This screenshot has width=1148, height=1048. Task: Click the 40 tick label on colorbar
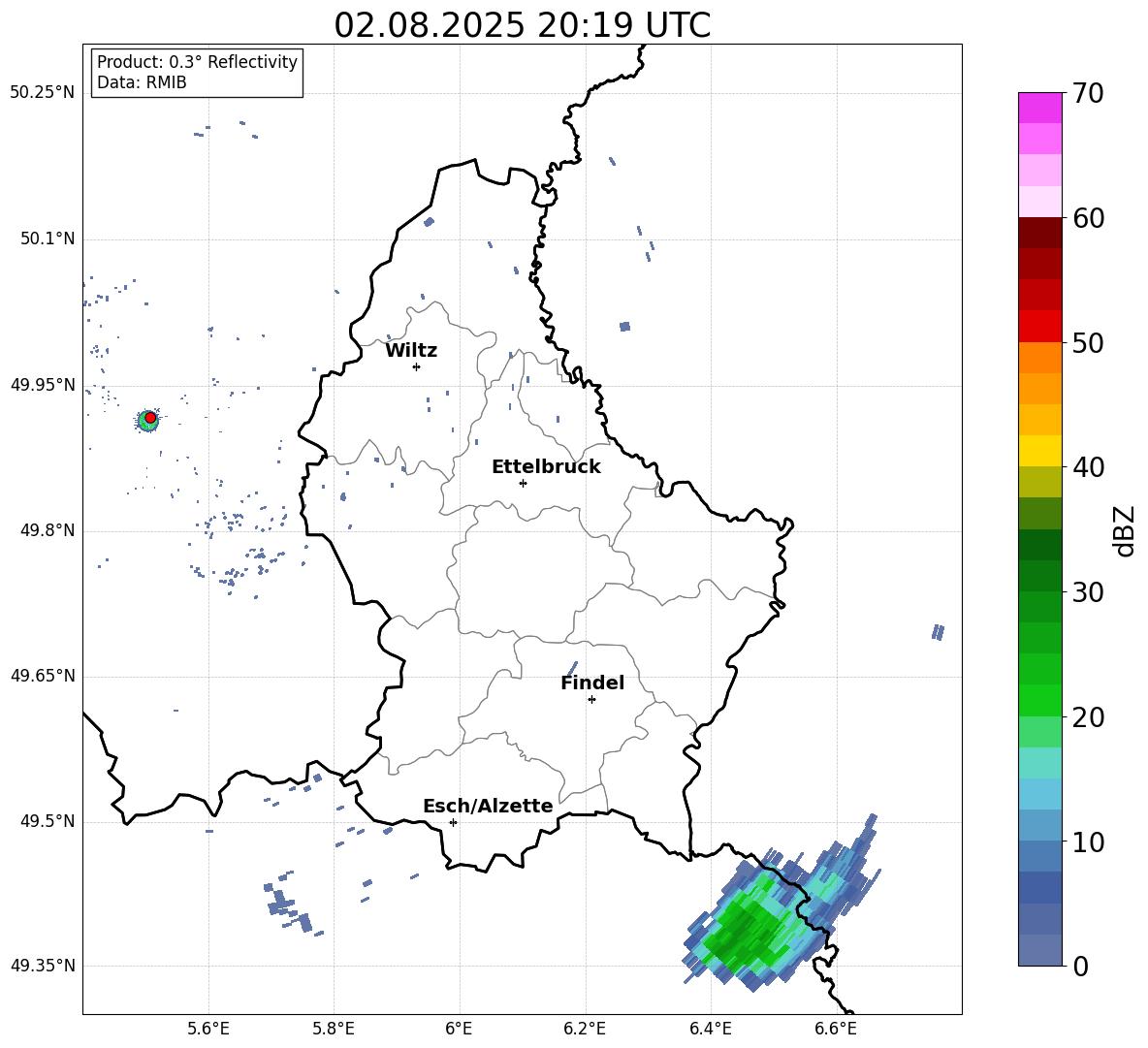(1088, 467)
